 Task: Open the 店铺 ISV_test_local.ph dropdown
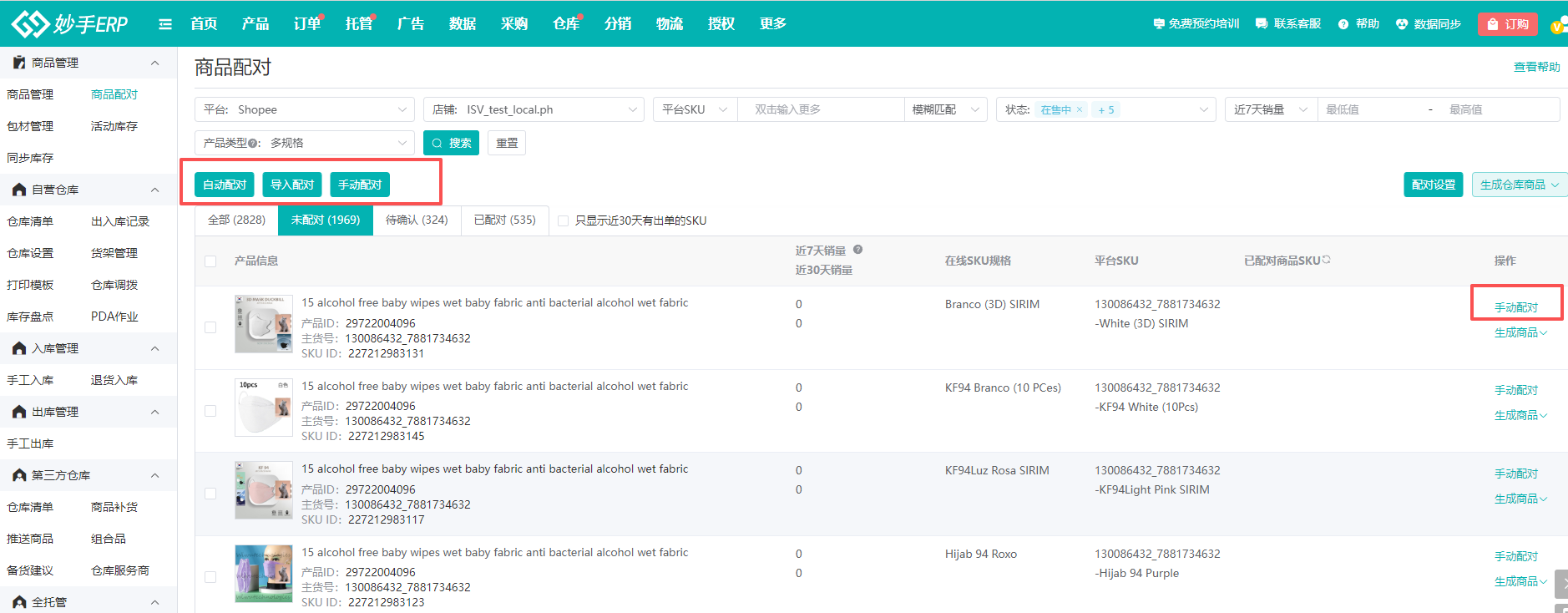(533, 109)
